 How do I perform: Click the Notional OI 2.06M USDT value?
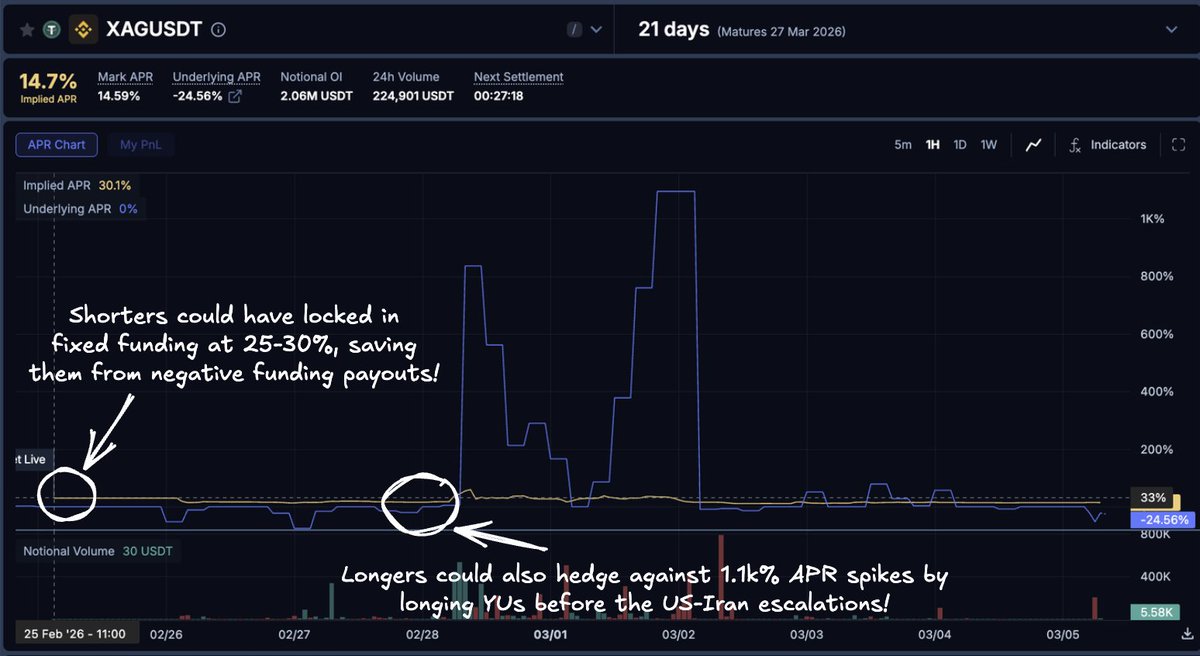point(318,96)
